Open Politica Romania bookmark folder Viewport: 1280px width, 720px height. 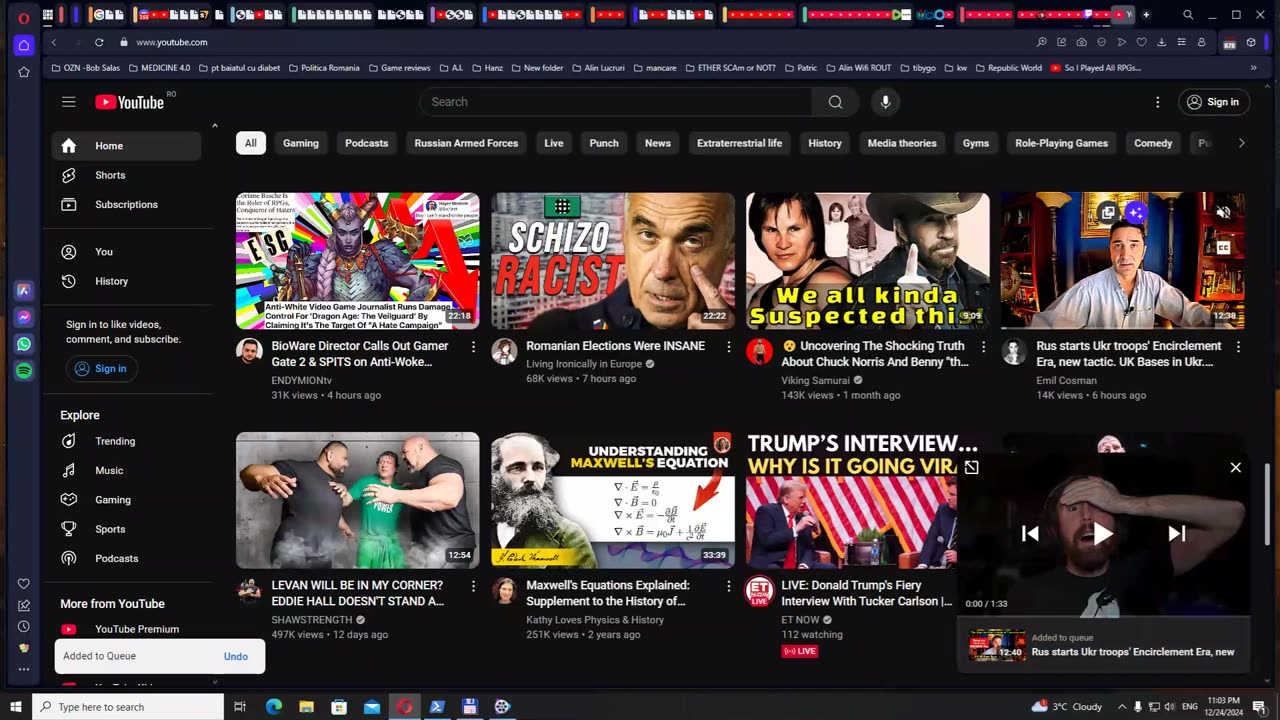click(x=324, y=68)
